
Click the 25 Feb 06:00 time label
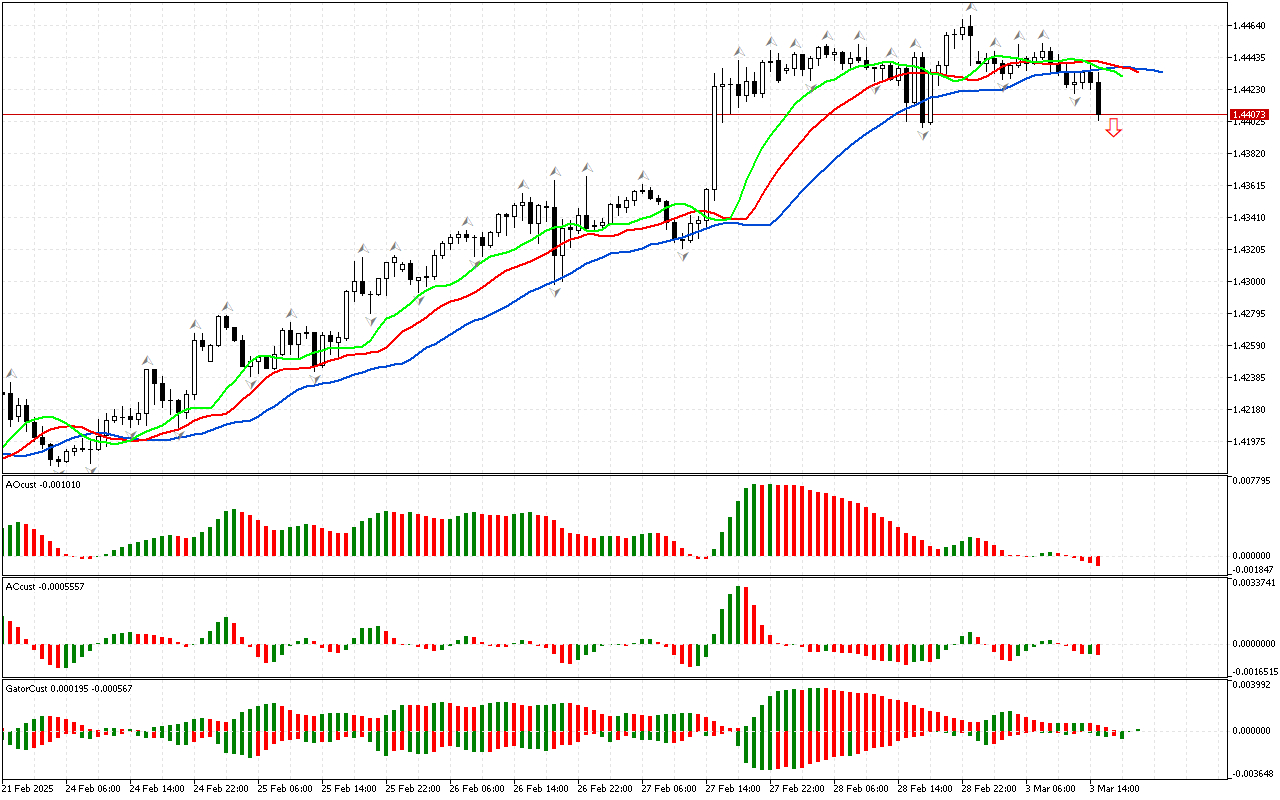click(286, 788)
